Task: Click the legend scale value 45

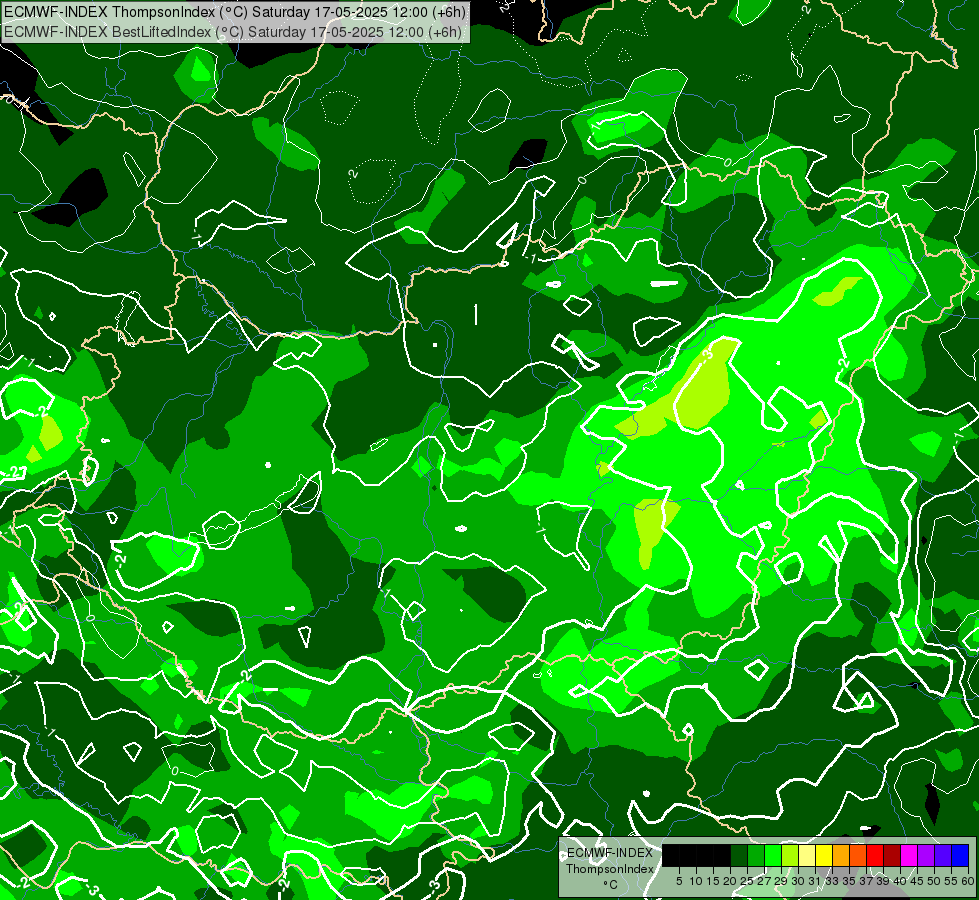Action: point(917,881)
